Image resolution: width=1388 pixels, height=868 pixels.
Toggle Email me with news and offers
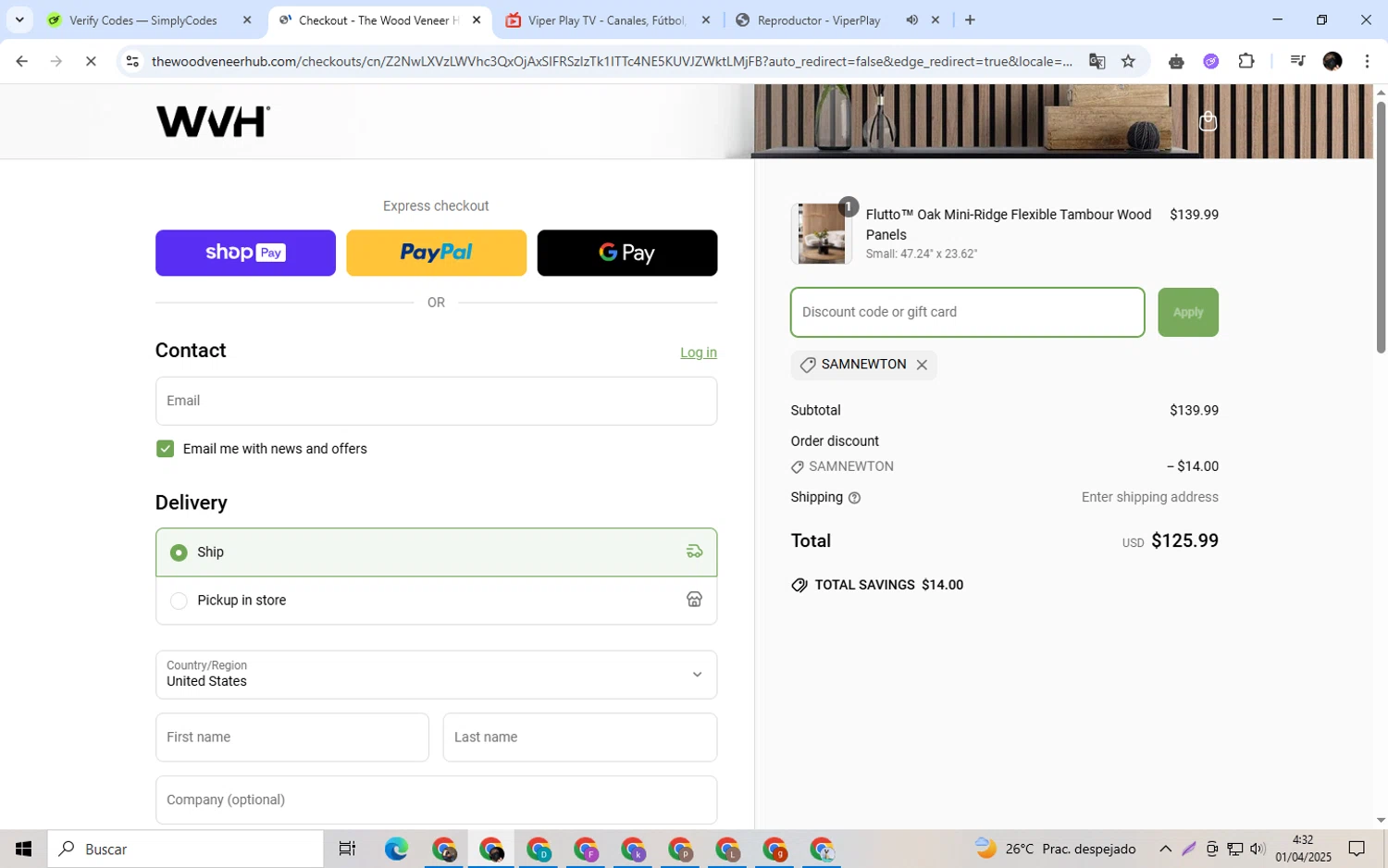165,449
